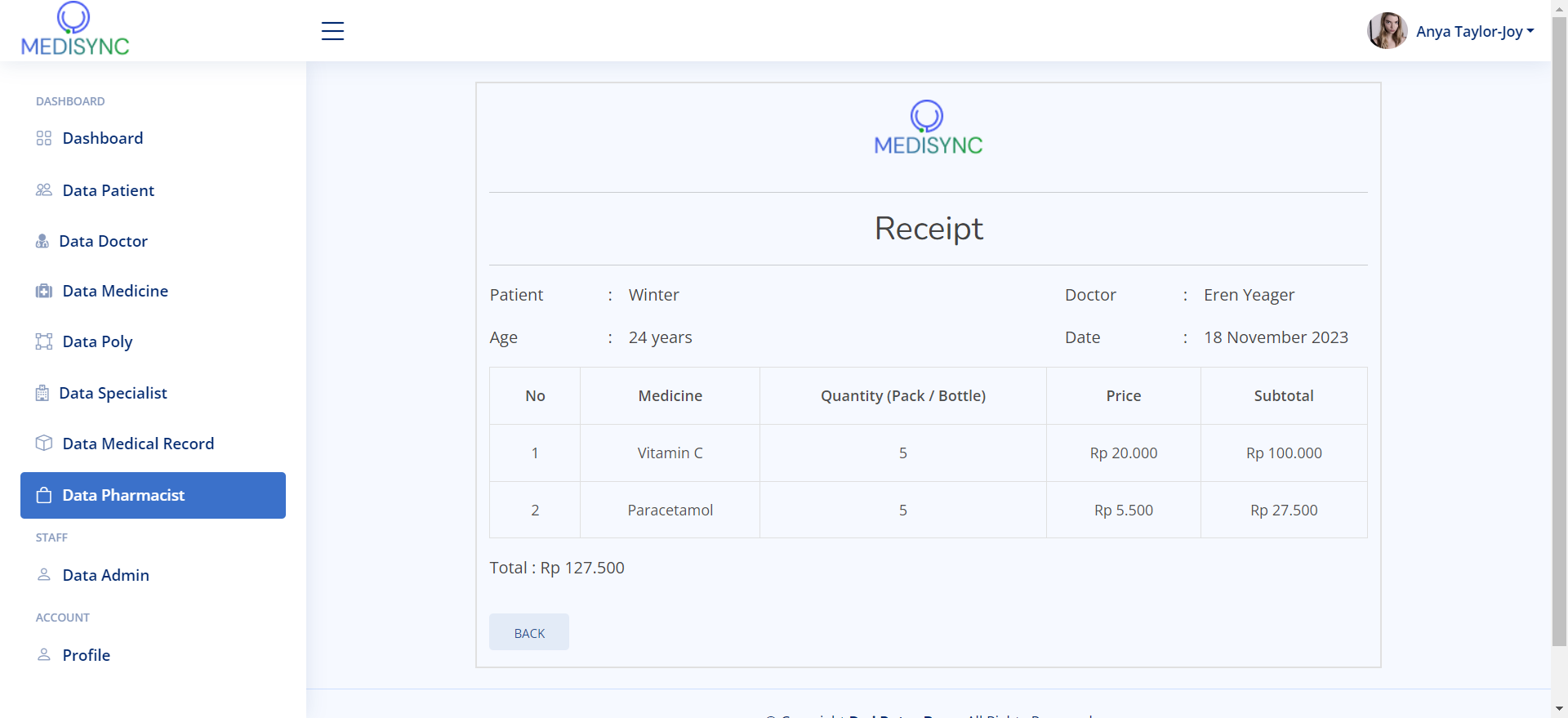This screenshot has height=718, width=1568.
Task: Open the Data Pharmacist menu item
Action: pyautogui.click(x=153, y=495)
